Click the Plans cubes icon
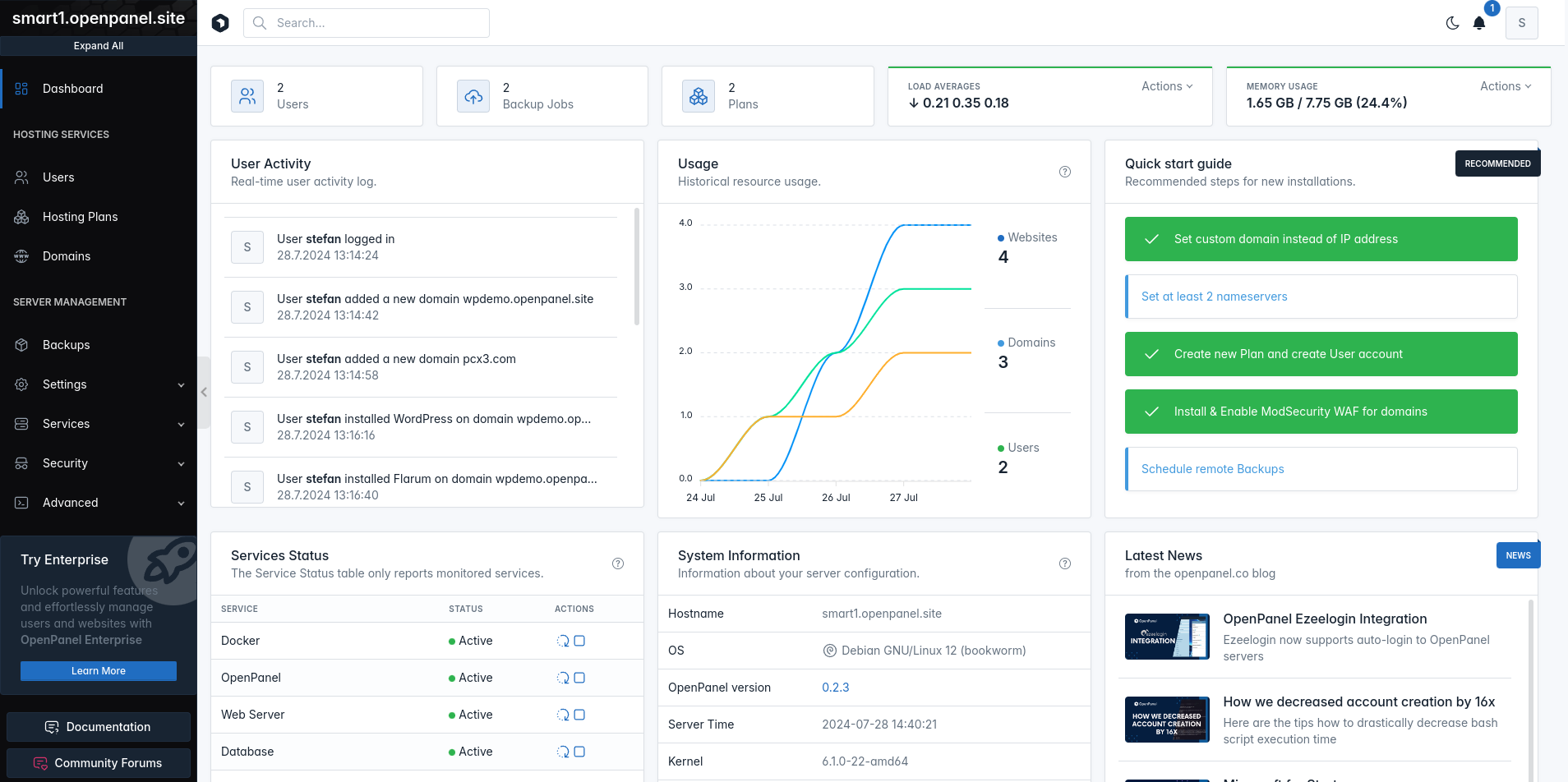 tap(699, 96)
